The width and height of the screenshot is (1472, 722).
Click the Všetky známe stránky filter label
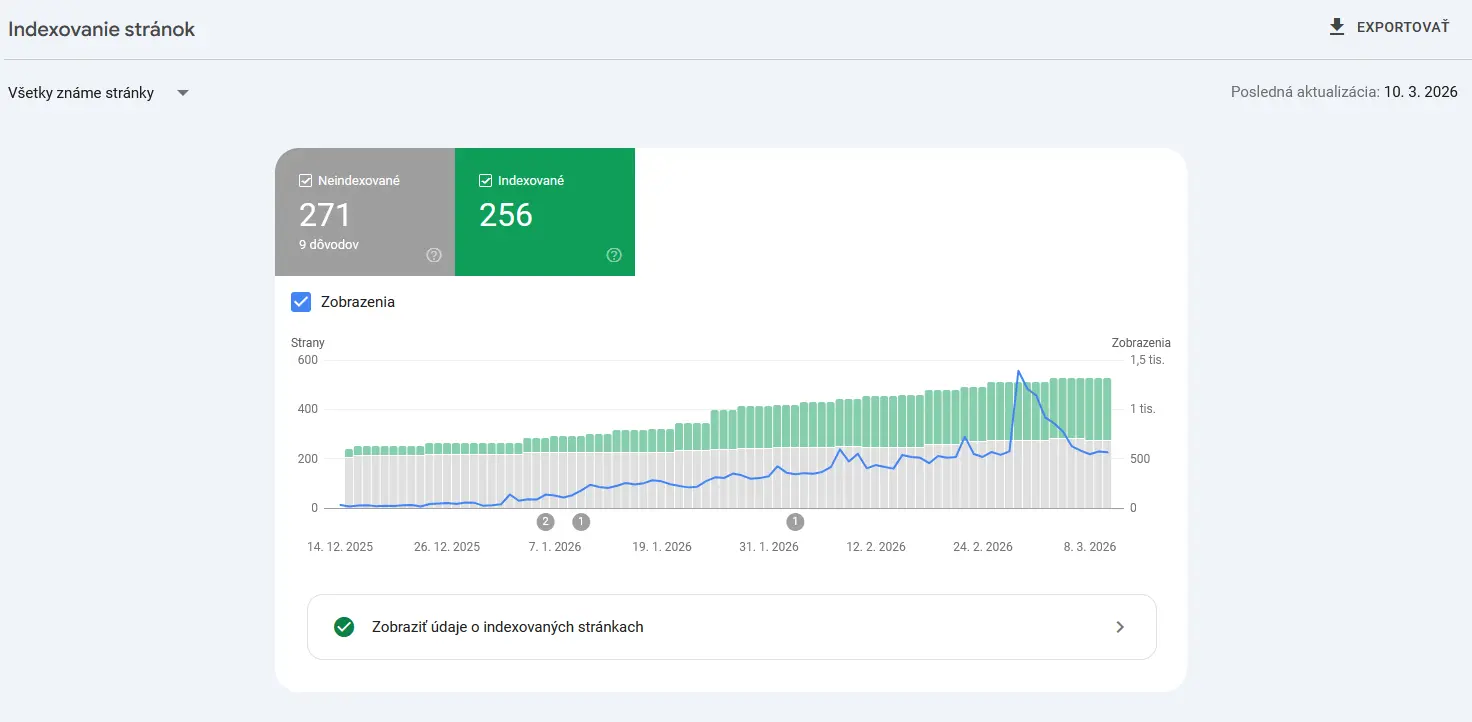click(x=81, y=93)
